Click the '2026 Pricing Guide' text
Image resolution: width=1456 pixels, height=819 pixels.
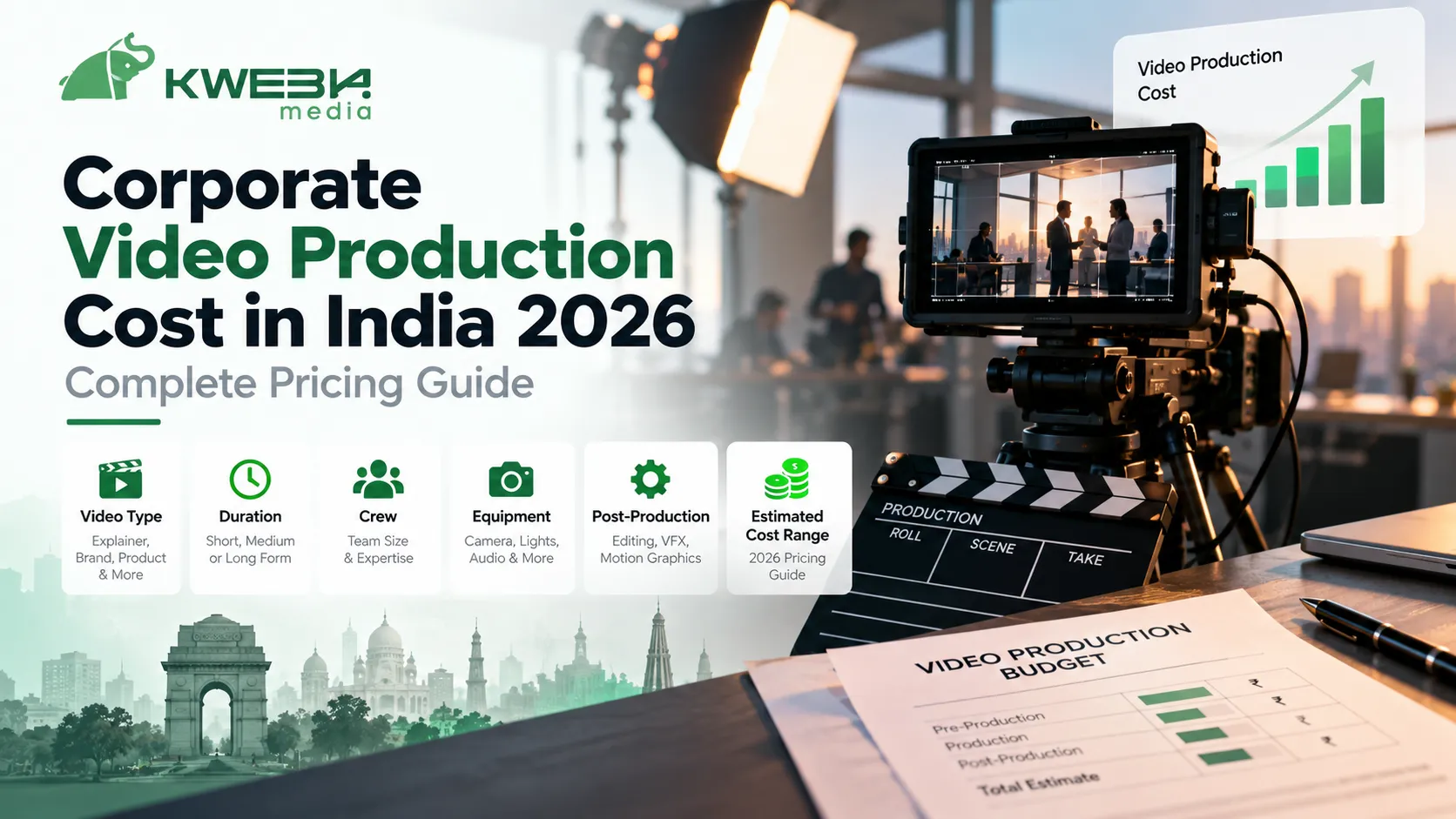787,566
